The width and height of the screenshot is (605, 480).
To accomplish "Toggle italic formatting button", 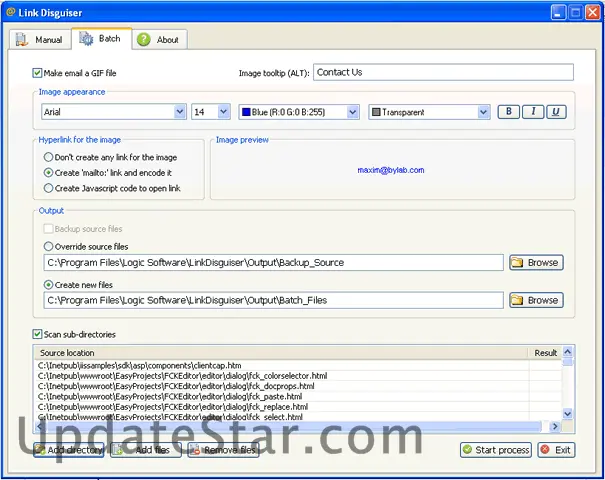I will (533, 112).
